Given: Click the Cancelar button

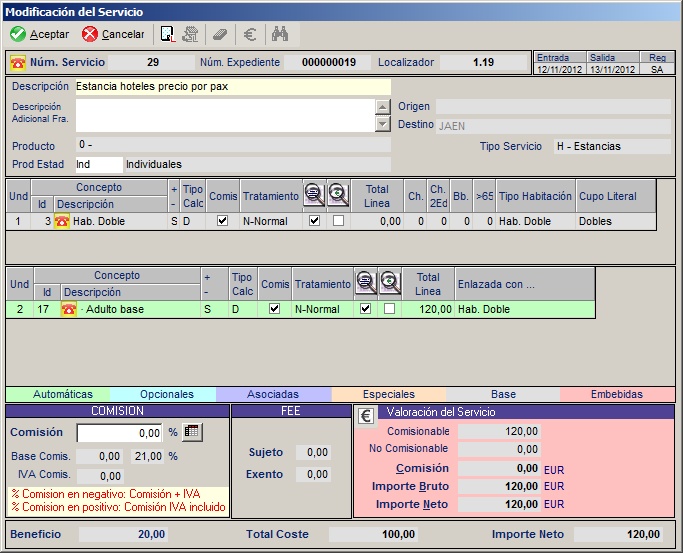Looking at the screenshot, I should [113, 34].
